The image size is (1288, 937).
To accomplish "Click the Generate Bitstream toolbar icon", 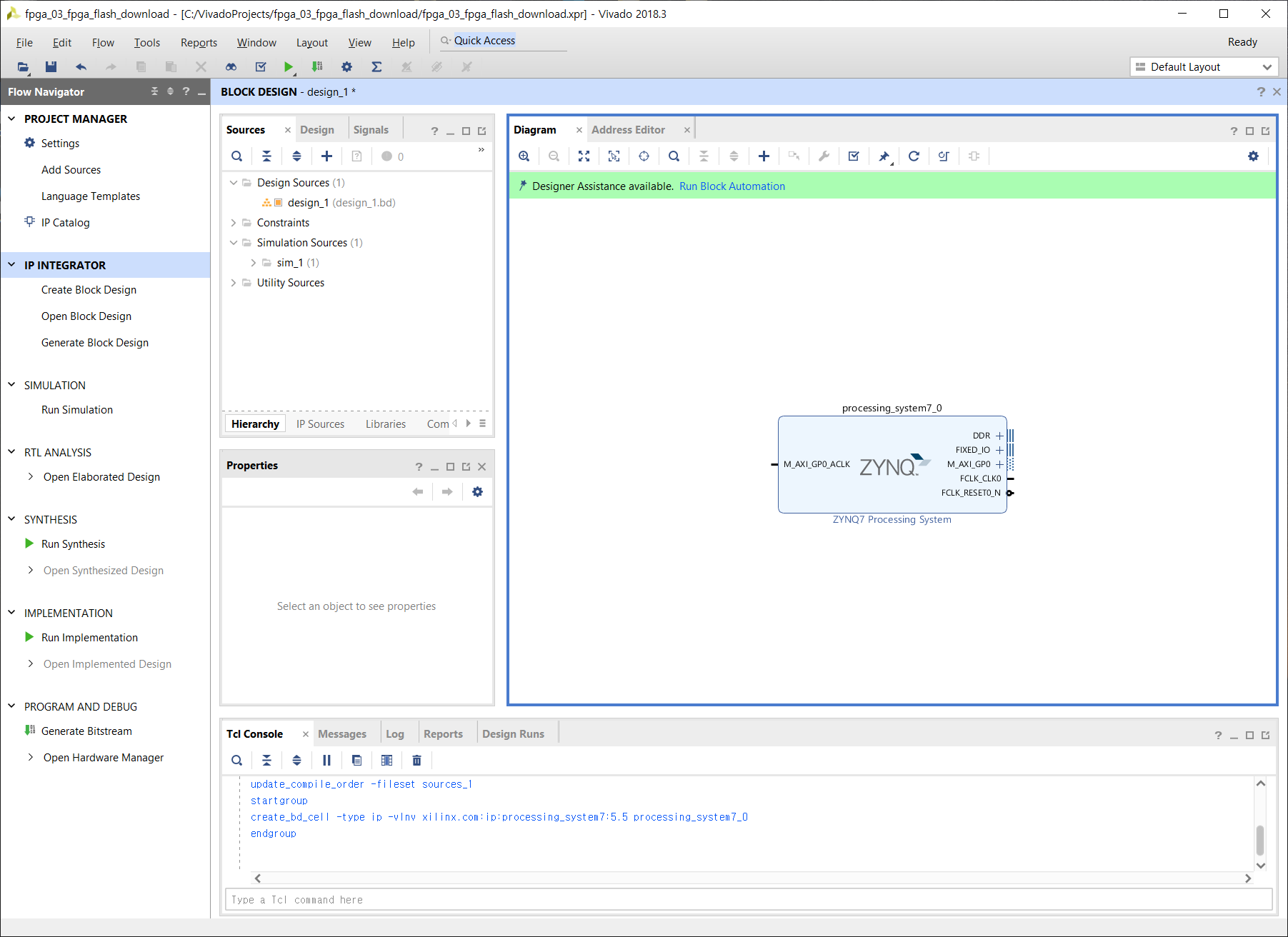I will pyautogui.click(x=317, y=66).
